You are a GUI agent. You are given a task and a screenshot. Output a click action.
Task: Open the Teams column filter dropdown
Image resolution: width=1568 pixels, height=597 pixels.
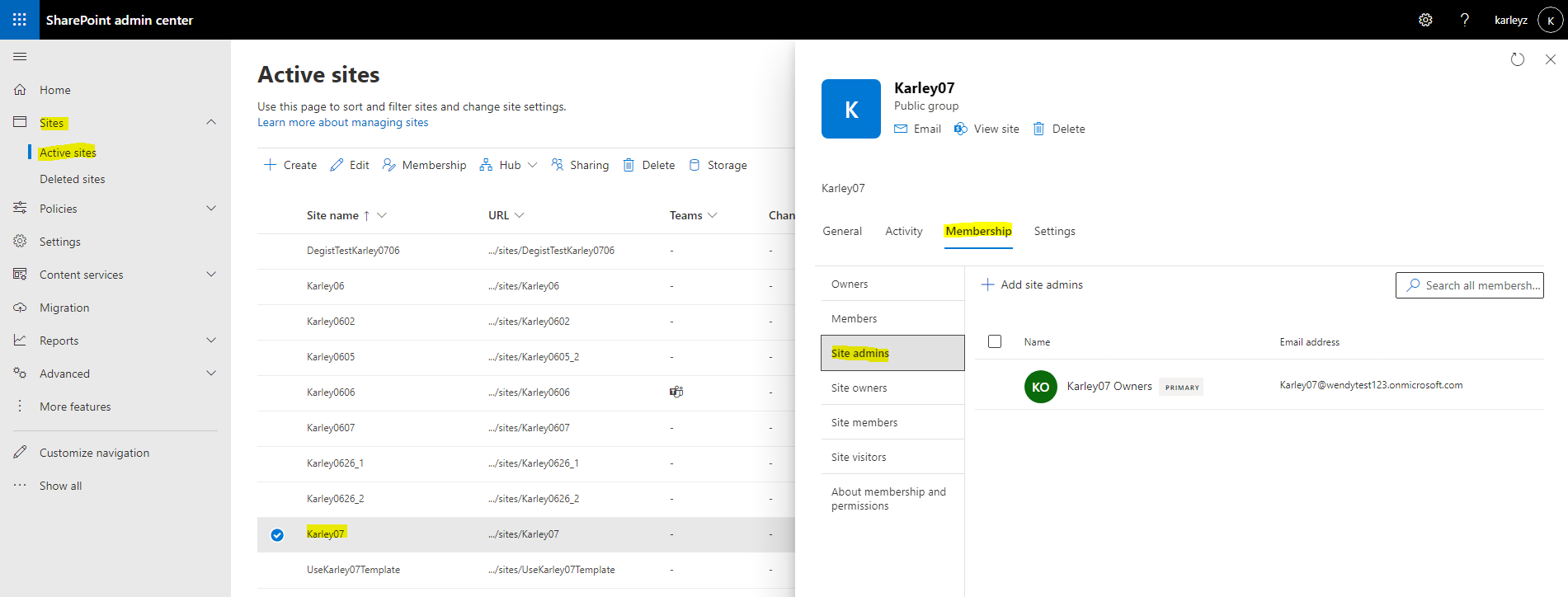click(x=713, y=215)
